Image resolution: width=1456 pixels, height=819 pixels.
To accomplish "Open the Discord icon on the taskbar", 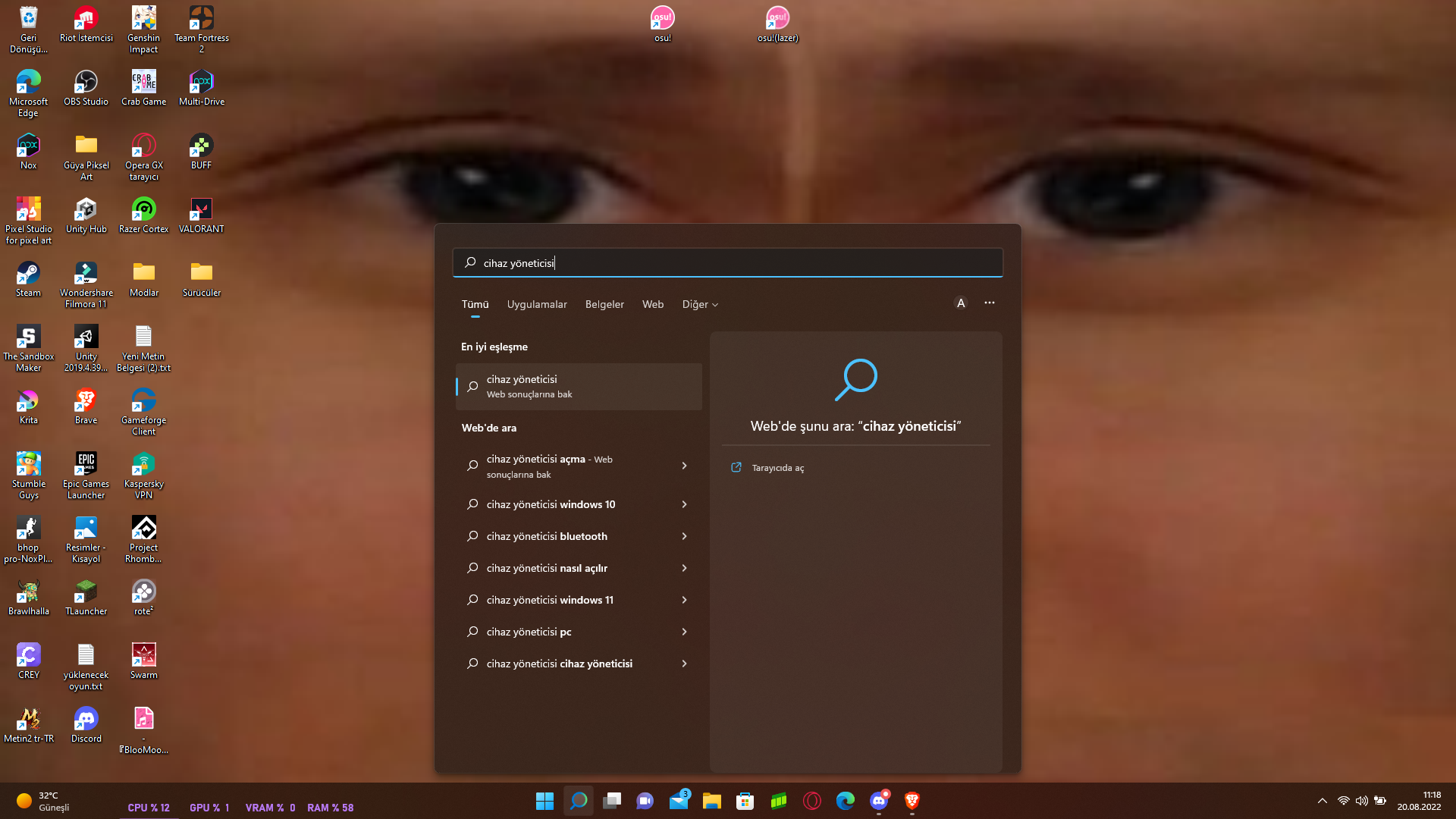I will (x=879, y=801).
